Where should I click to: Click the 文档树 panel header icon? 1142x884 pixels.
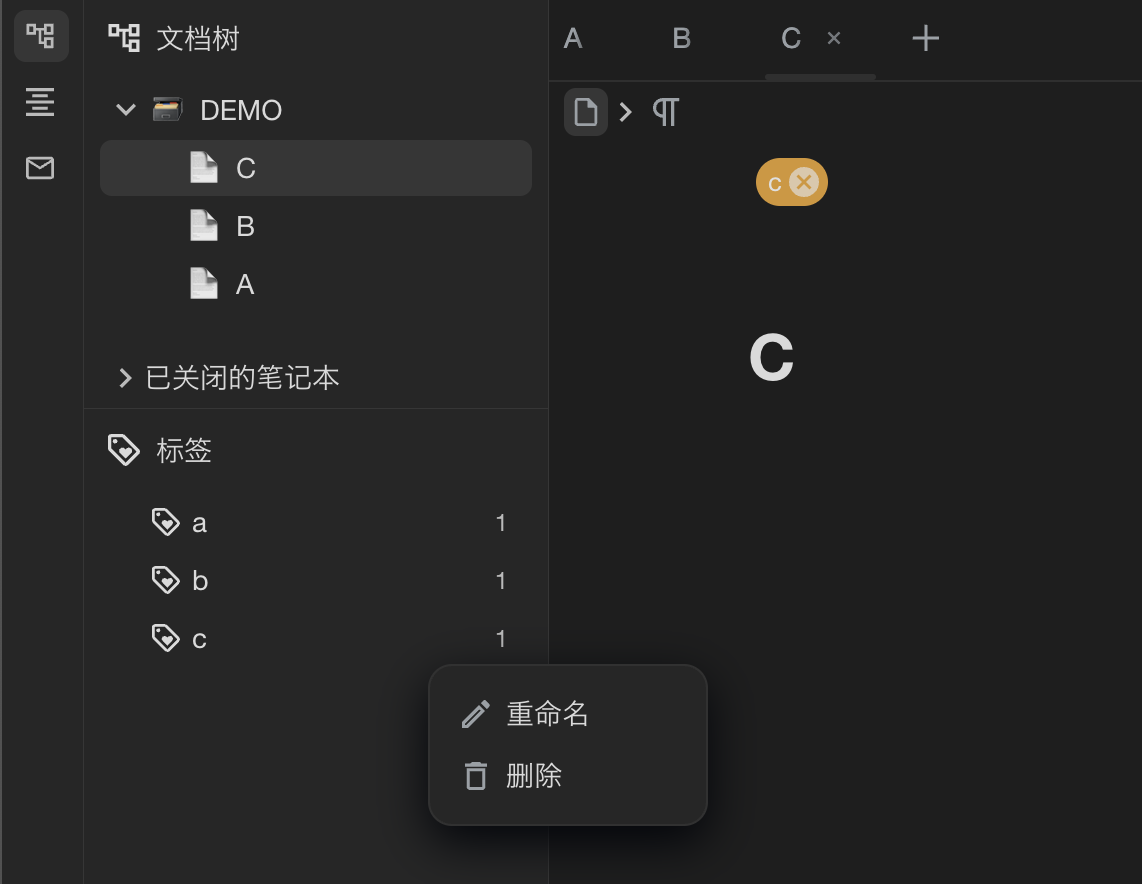pyautogui.click(x=124, y=38)
